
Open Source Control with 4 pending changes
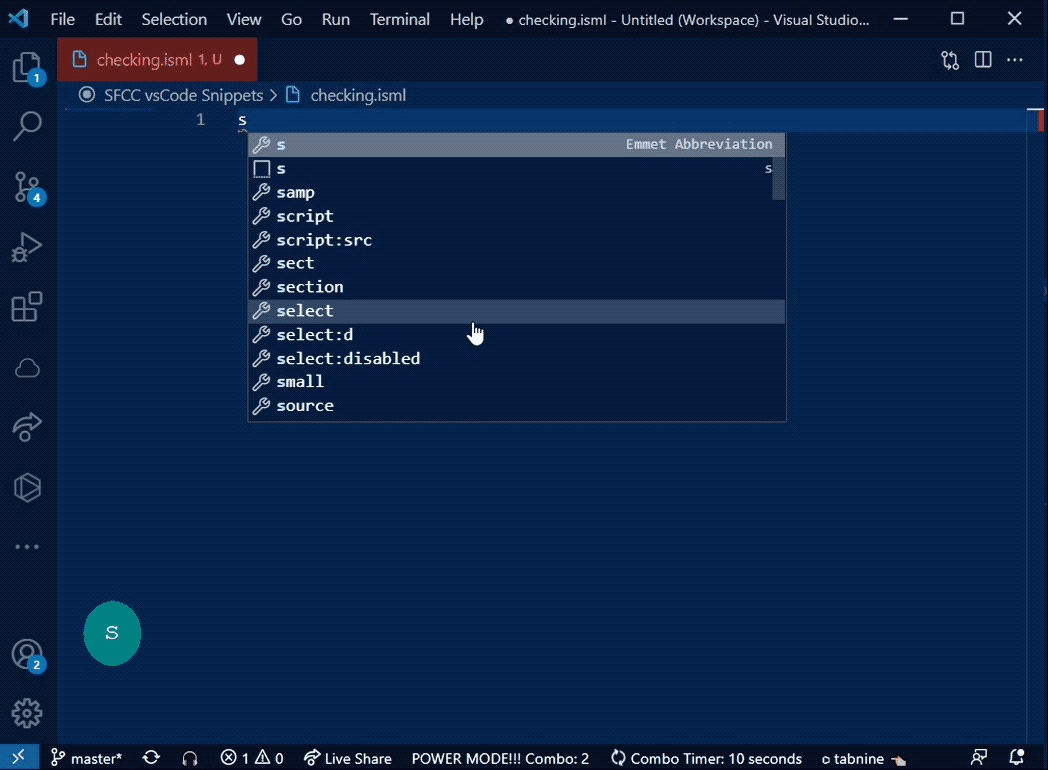(27, 187)
